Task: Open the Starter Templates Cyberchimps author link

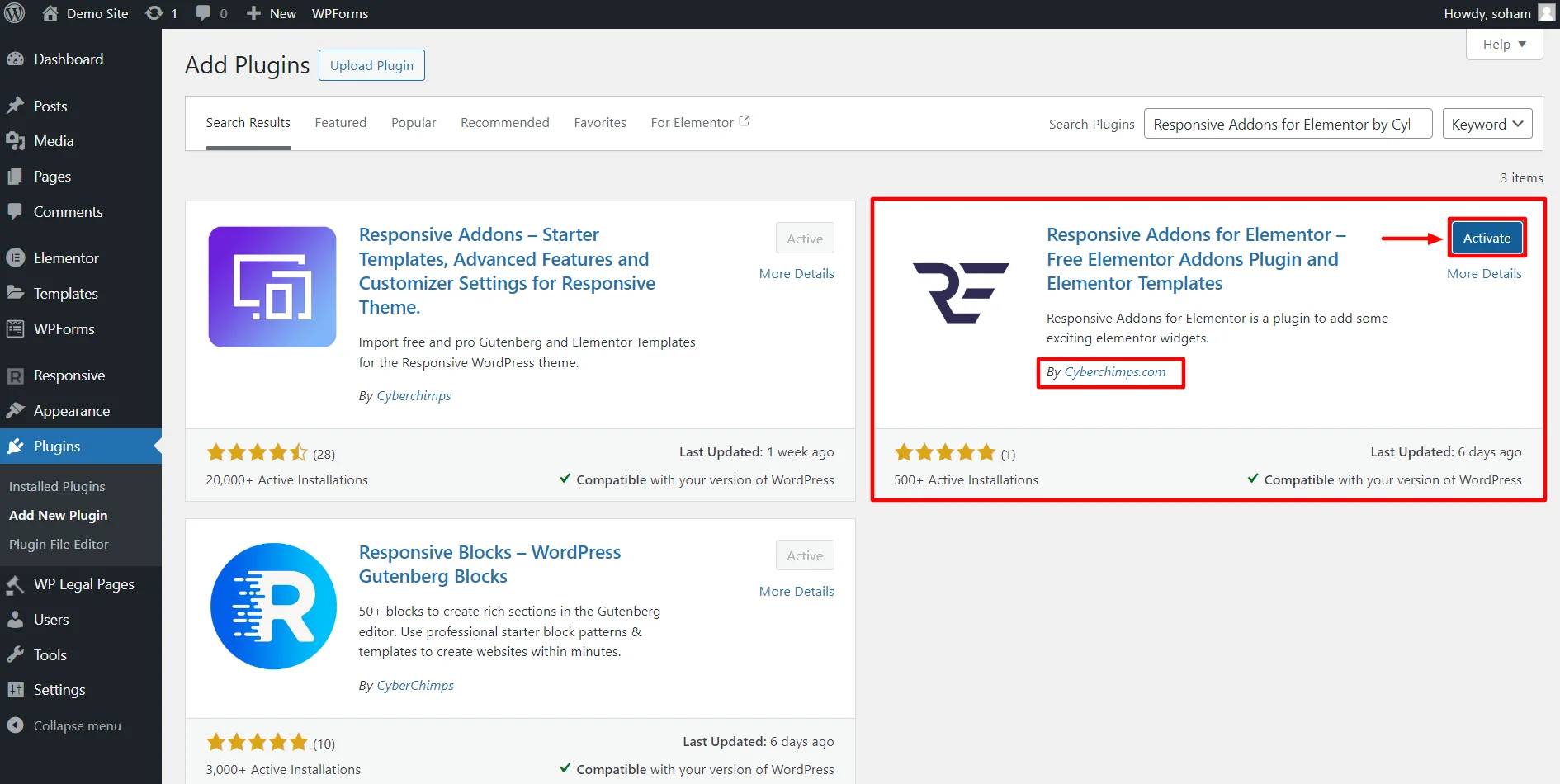Action: [x=414, y=396]
